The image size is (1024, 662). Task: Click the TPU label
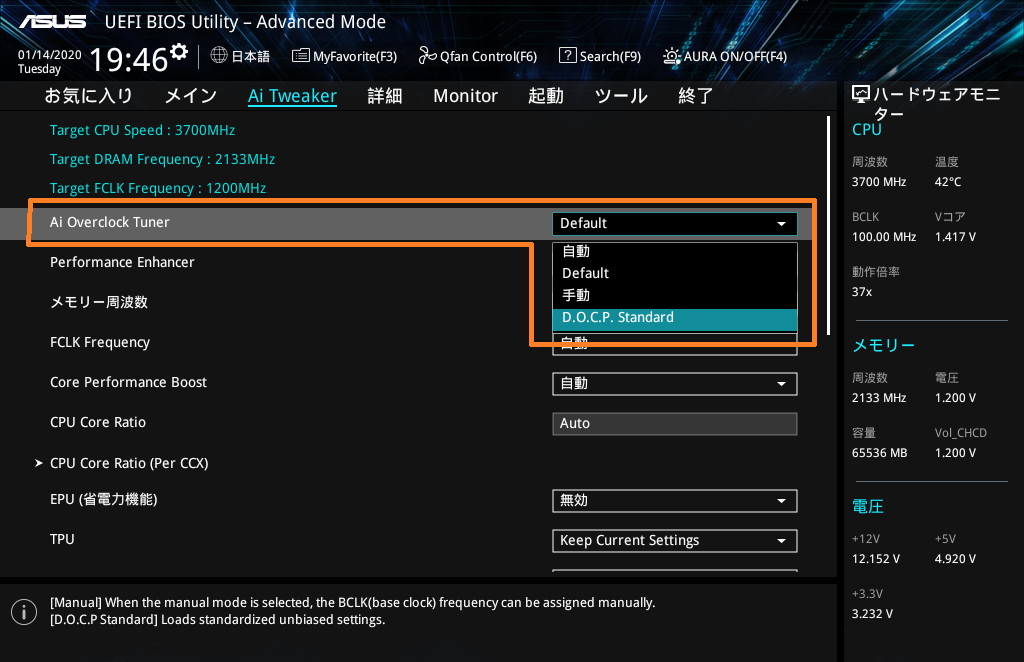click(x=62, y=539)
